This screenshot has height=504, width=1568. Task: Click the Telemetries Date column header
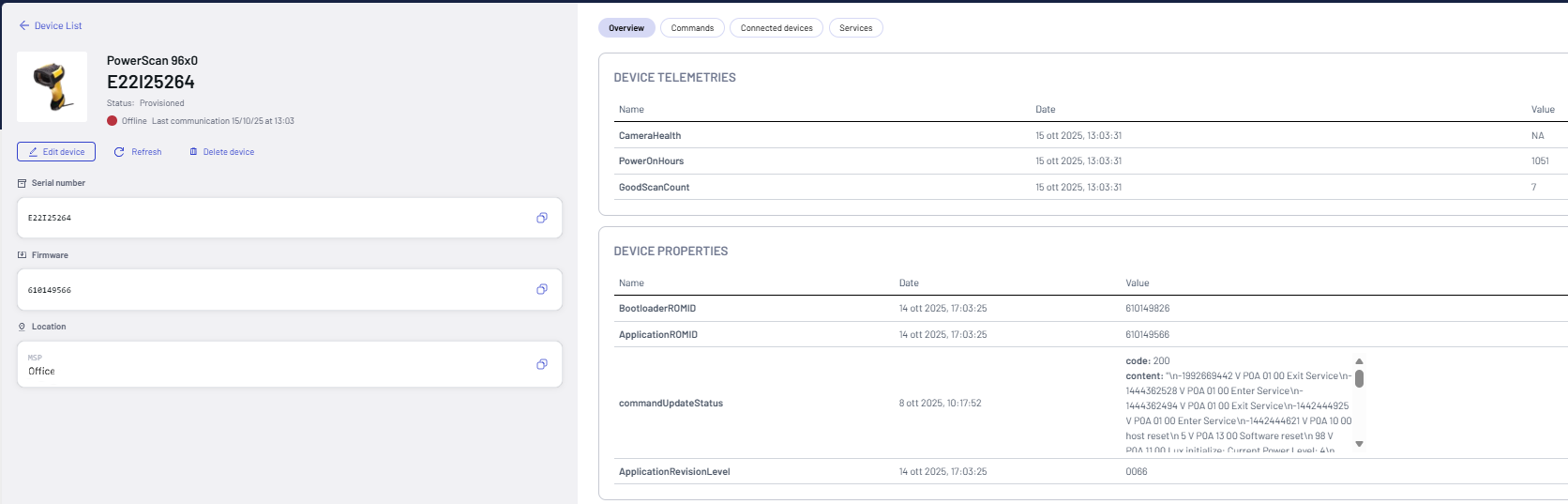click(1046, 110)
